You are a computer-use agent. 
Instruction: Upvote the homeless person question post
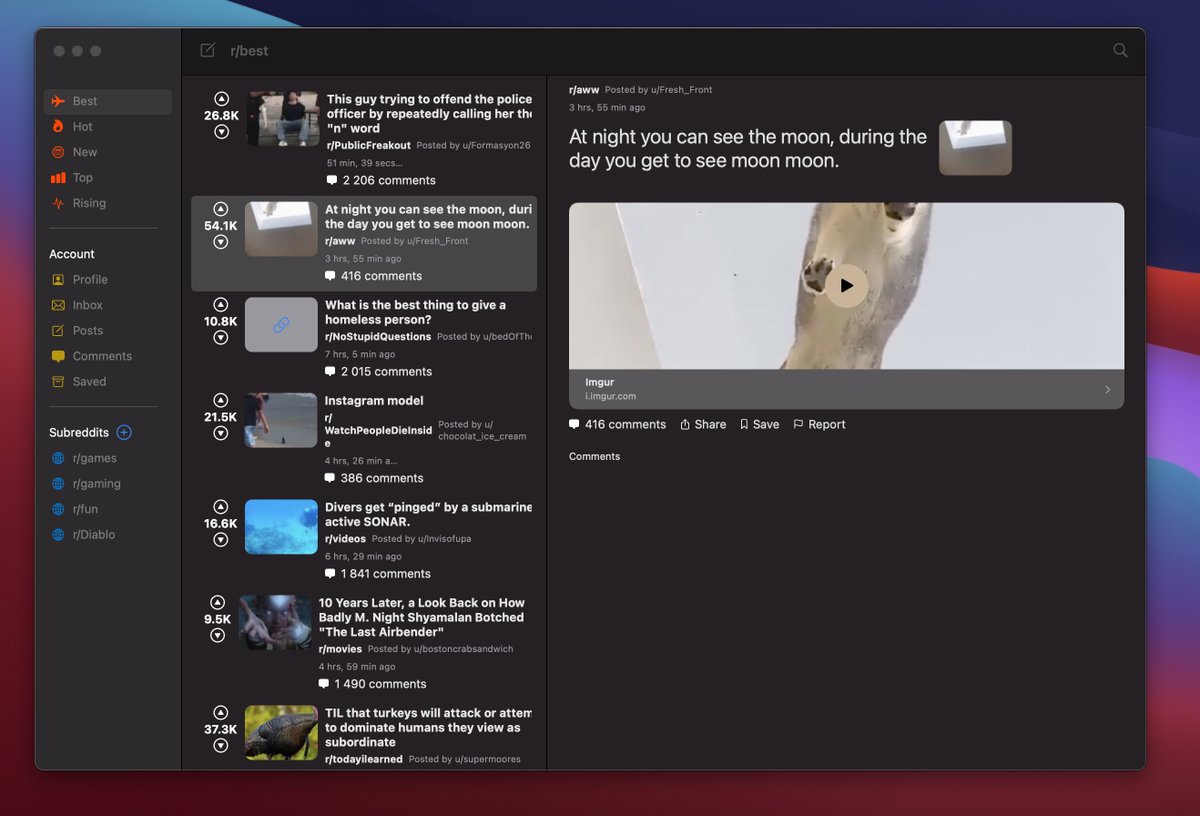pos(221,305)
